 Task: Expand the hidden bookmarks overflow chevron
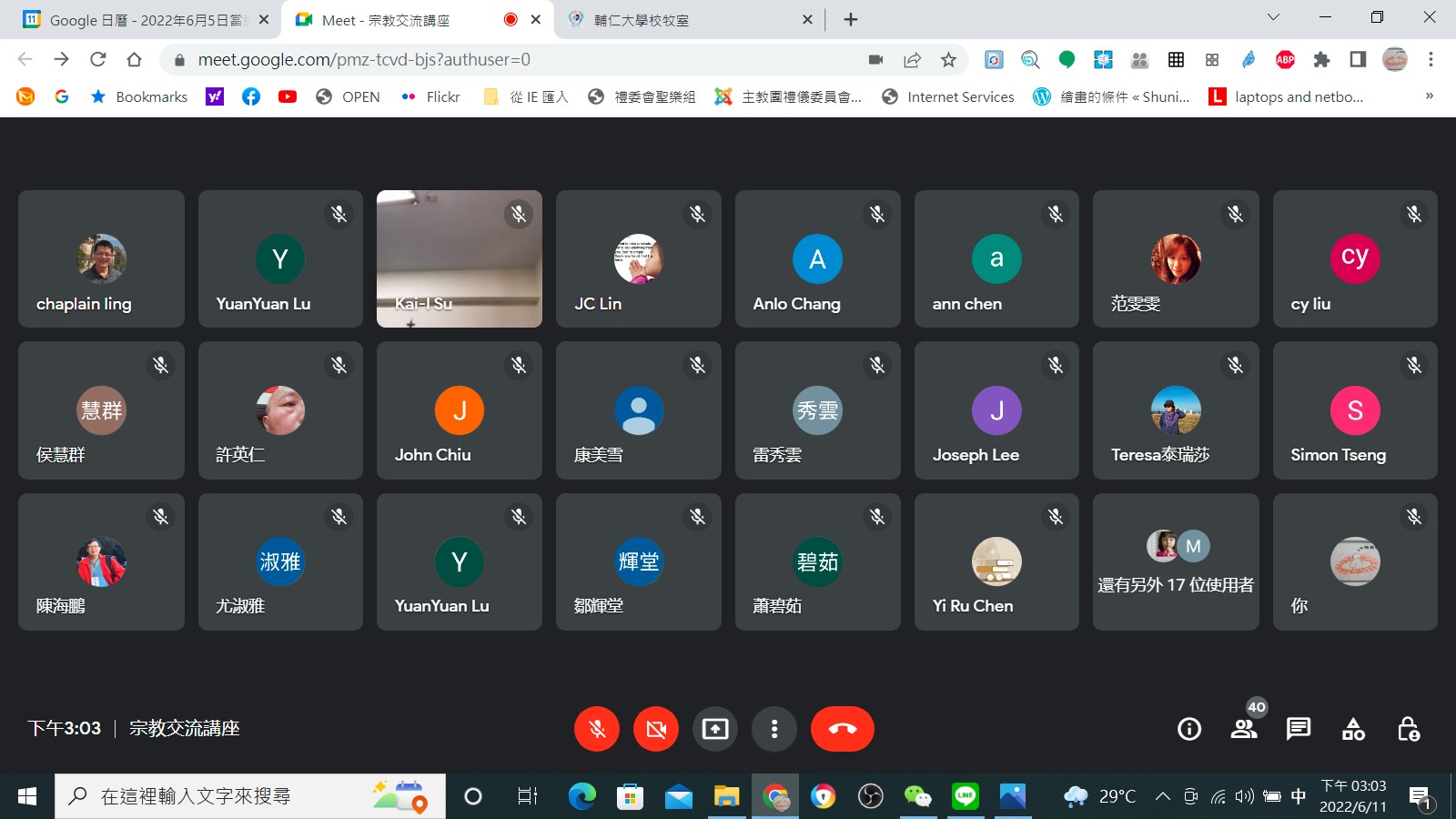click(x=1430, y=96)
